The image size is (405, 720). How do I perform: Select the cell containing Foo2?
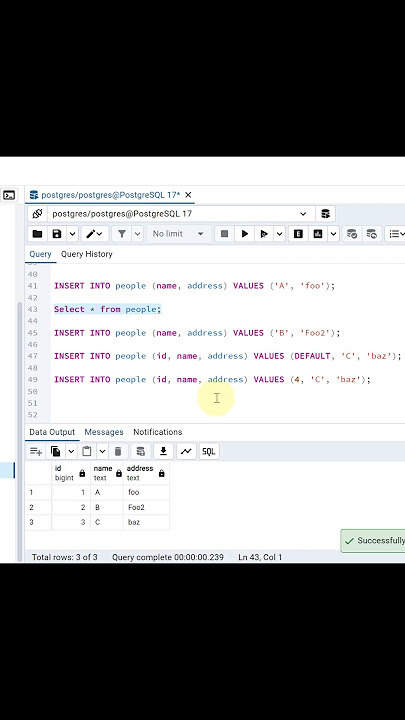pos(146,507)
